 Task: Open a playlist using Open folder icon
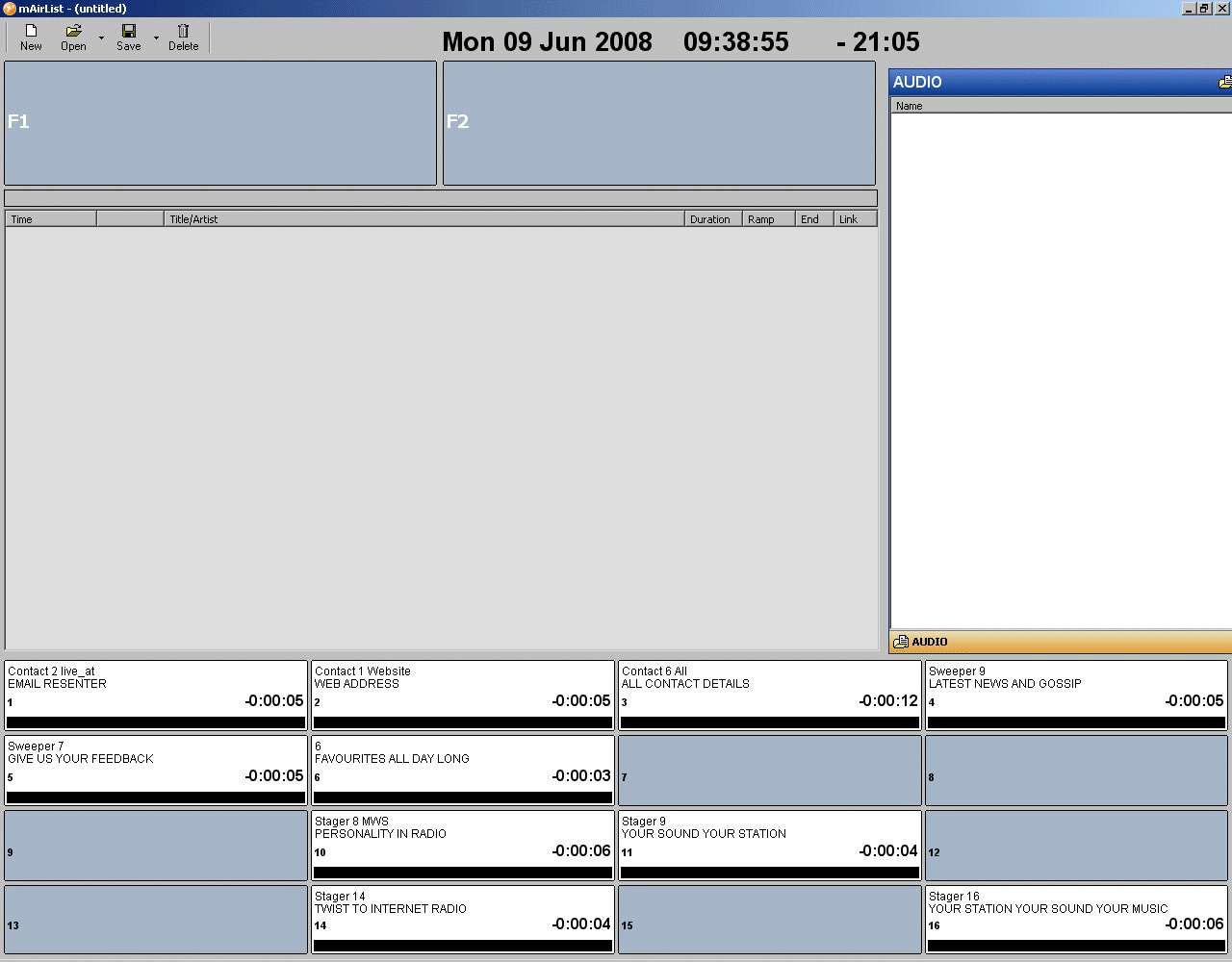pyautogui.click(x=73, y=38)
